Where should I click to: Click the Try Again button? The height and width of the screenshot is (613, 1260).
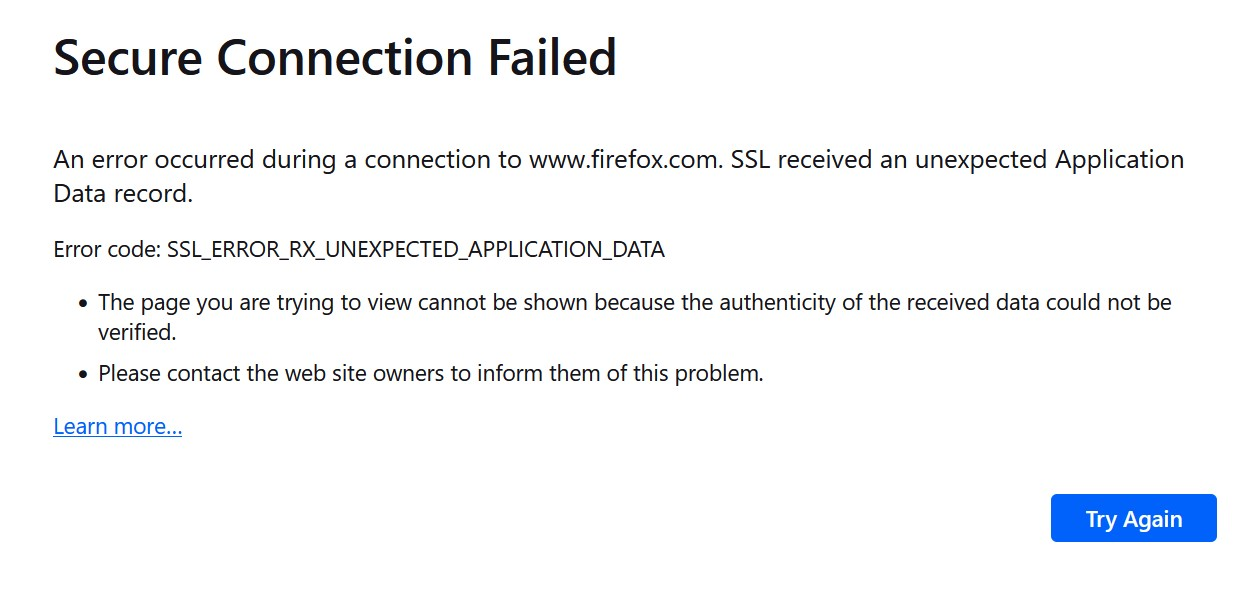(1133, 519)
